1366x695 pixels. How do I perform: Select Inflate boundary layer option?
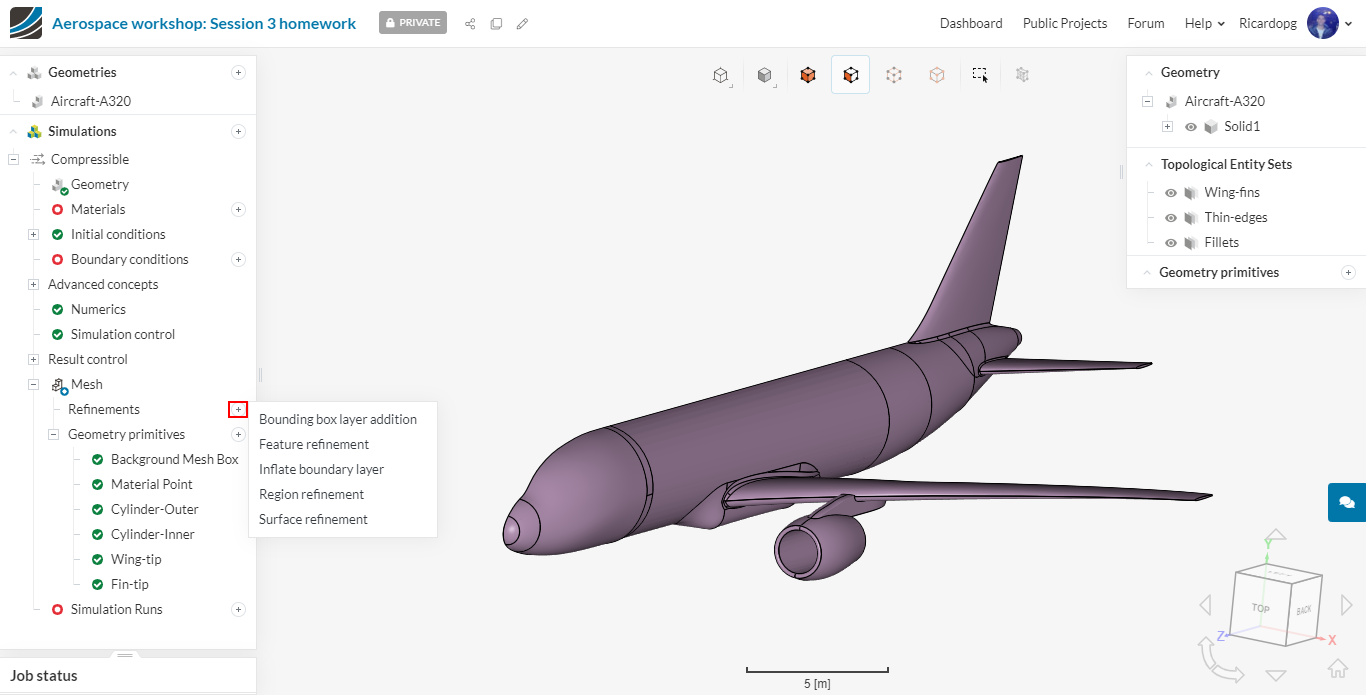[321, 469]
